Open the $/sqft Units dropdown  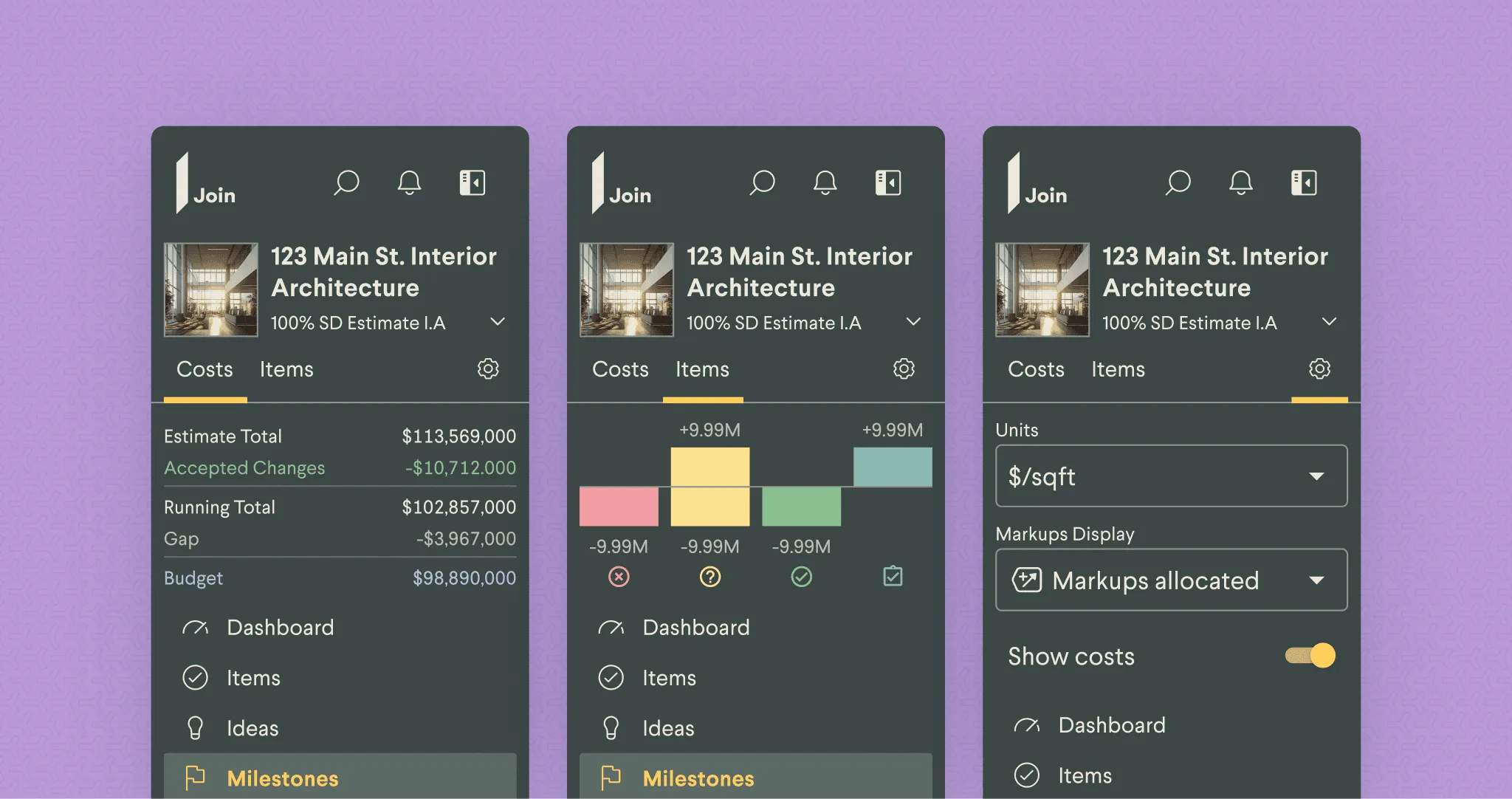point(1172,476)
